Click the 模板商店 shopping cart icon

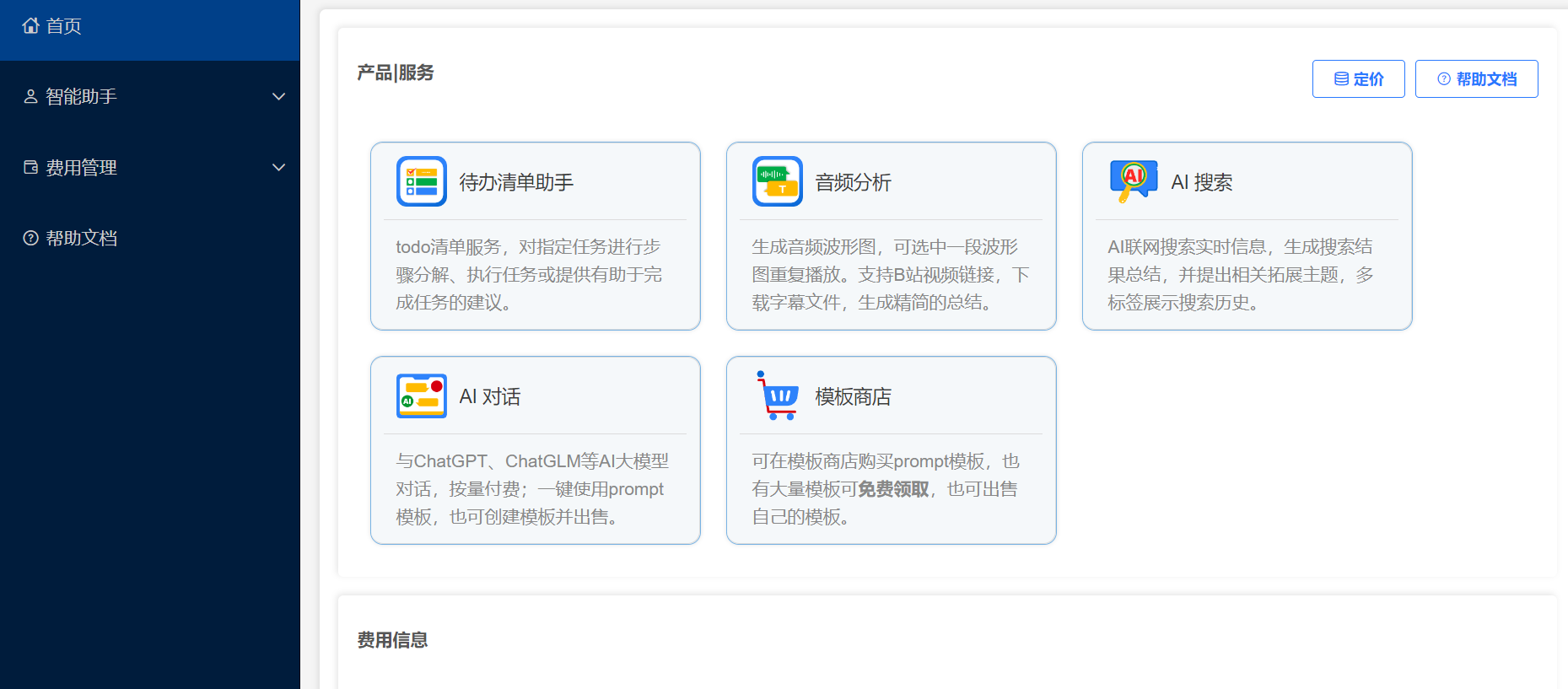[x=778, y=396]
